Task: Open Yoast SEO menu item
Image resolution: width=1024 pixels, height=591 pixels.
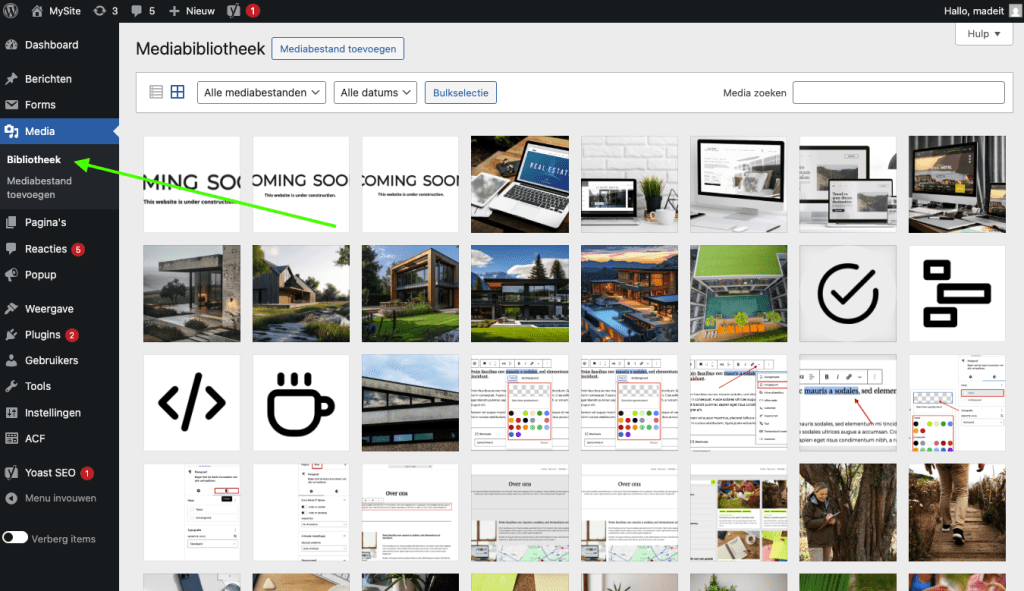Action: point(59,472)
